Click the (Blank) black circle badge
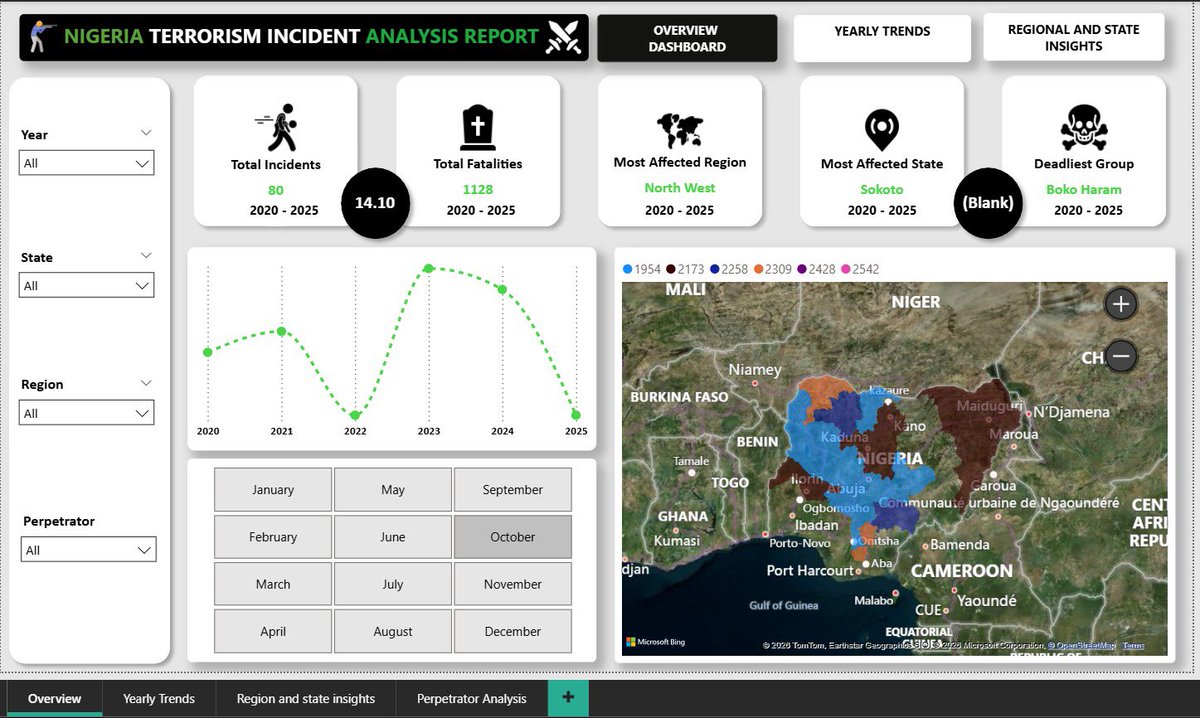The image size is (1200, 718). (988, 202)
